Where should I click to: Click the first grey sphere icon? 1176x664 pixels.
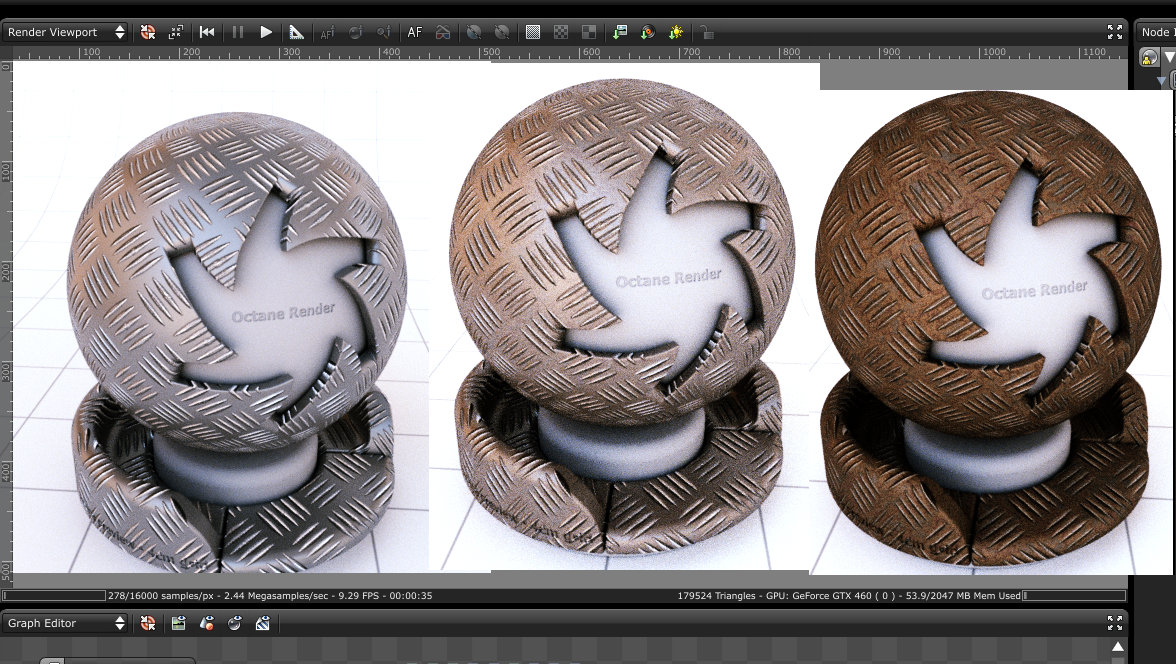click(x=474, y=32)
